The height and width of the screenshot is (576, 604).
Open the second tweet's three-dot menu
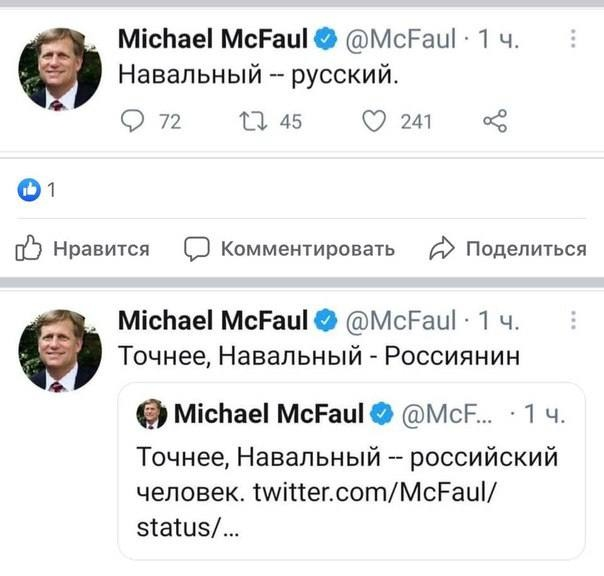tap(572, 321)
